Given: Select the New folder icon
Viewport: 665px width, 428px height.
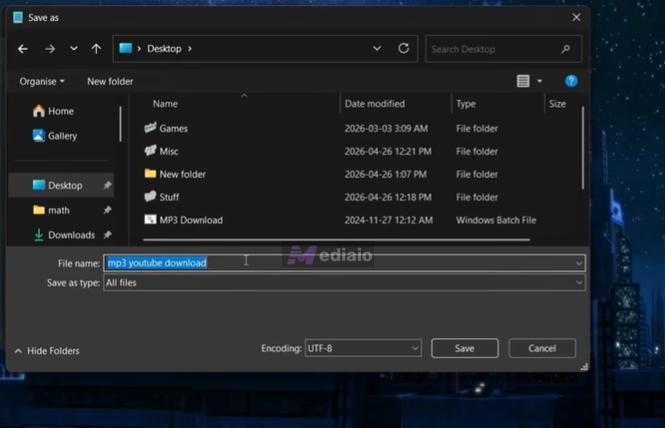Looking at the screenshot, I should pyautogui.click(x=150, y=173).
